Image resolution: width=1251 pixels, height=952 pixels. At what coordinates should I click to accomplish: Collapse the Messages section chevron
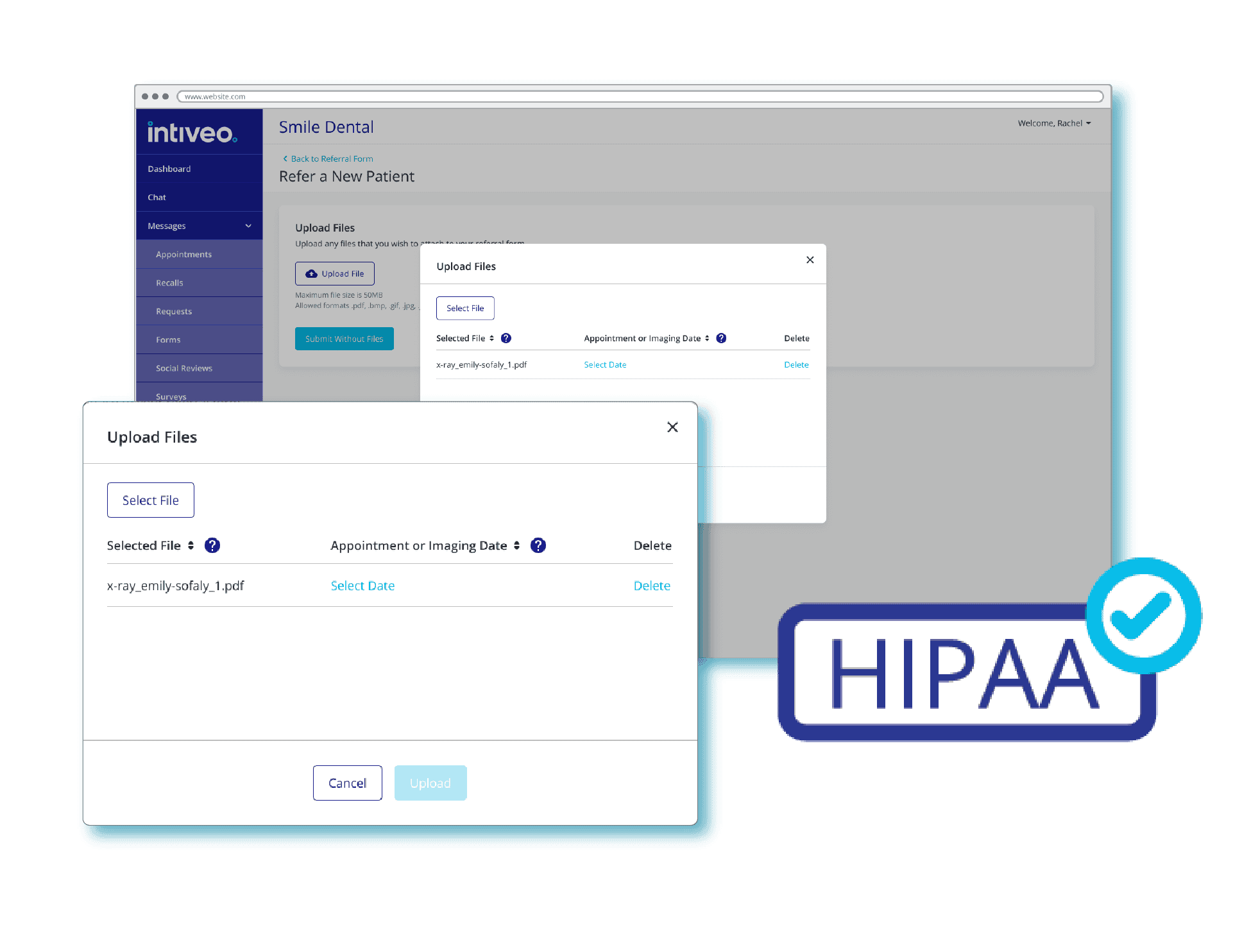pos(248,226)
